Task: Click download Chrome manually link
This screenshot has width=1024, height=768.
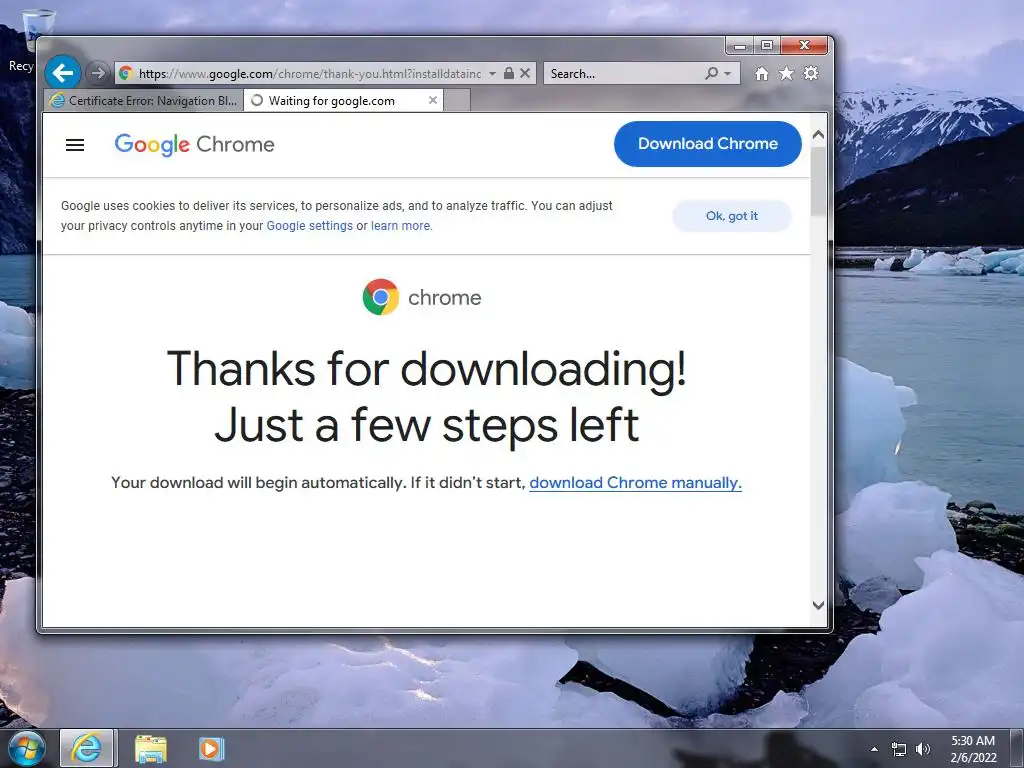Action: coord(635,483)
